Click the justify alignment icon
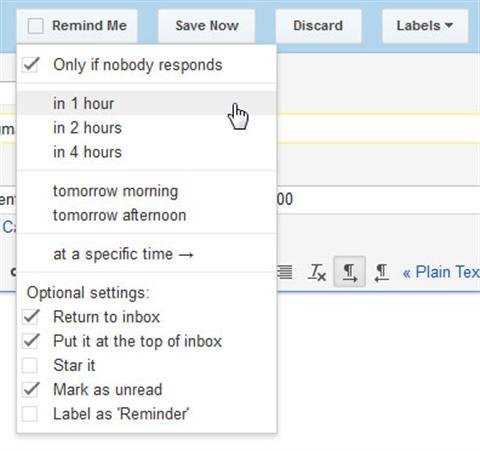Screen dimensions: 480x451 coord(285,272)
